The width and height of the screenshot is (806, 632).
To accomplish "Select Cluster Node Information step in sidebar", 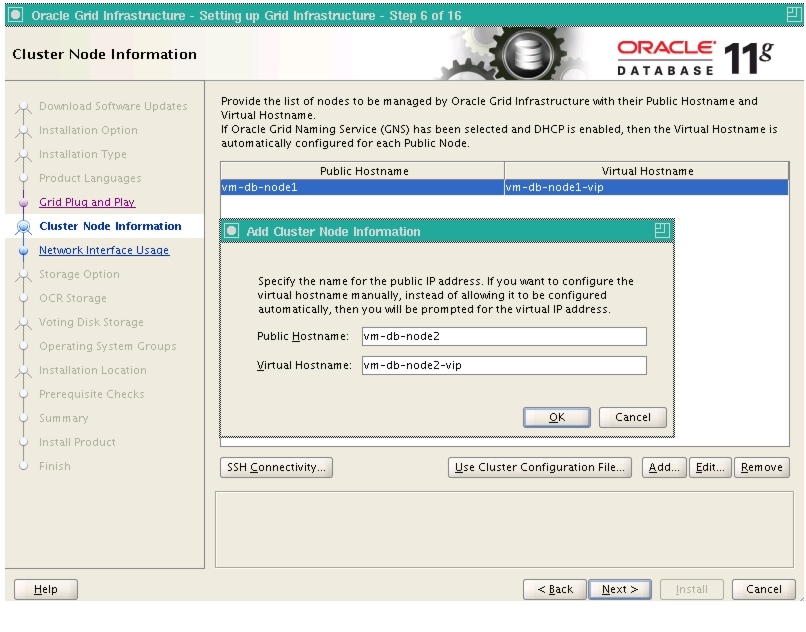I will [110, 226].
